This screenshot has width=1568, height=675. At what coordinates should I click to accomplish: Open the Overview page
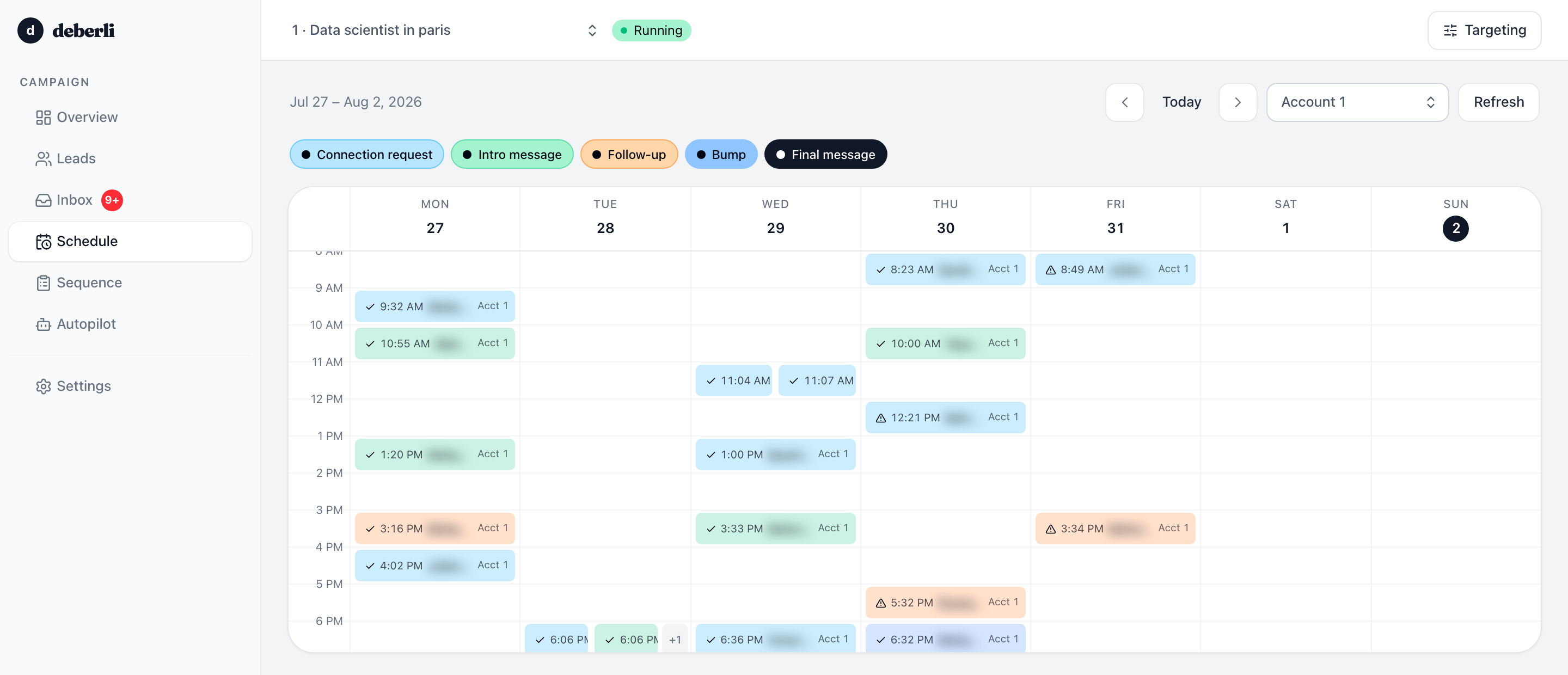click(130, 118)
